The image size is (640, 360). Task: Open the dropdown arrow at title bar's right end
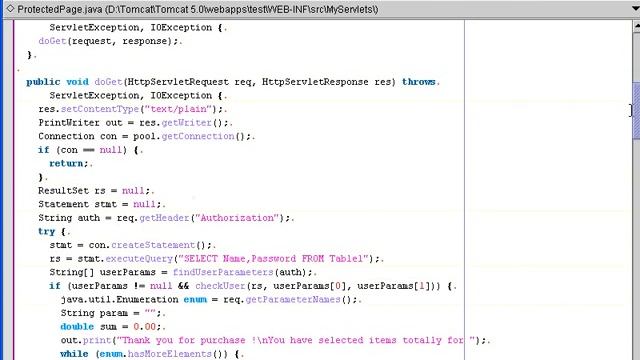click(636, 9)
